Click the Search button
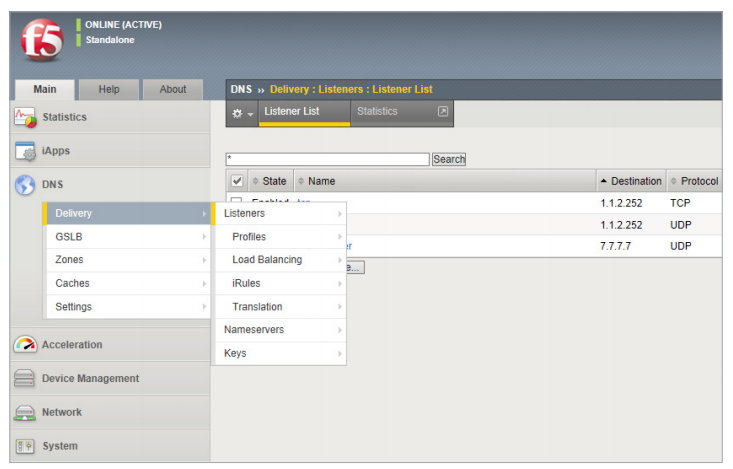The width and height of the screenshot is (733, 469). (x=449, y=159)
